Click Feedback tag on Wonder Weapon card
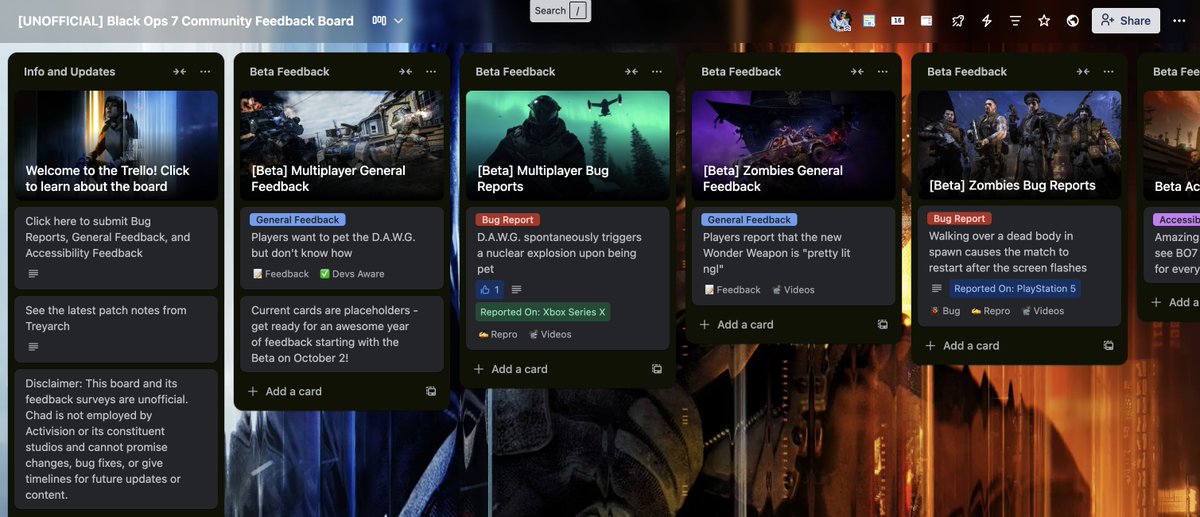 pyautogui.click(x=733, y=290)
